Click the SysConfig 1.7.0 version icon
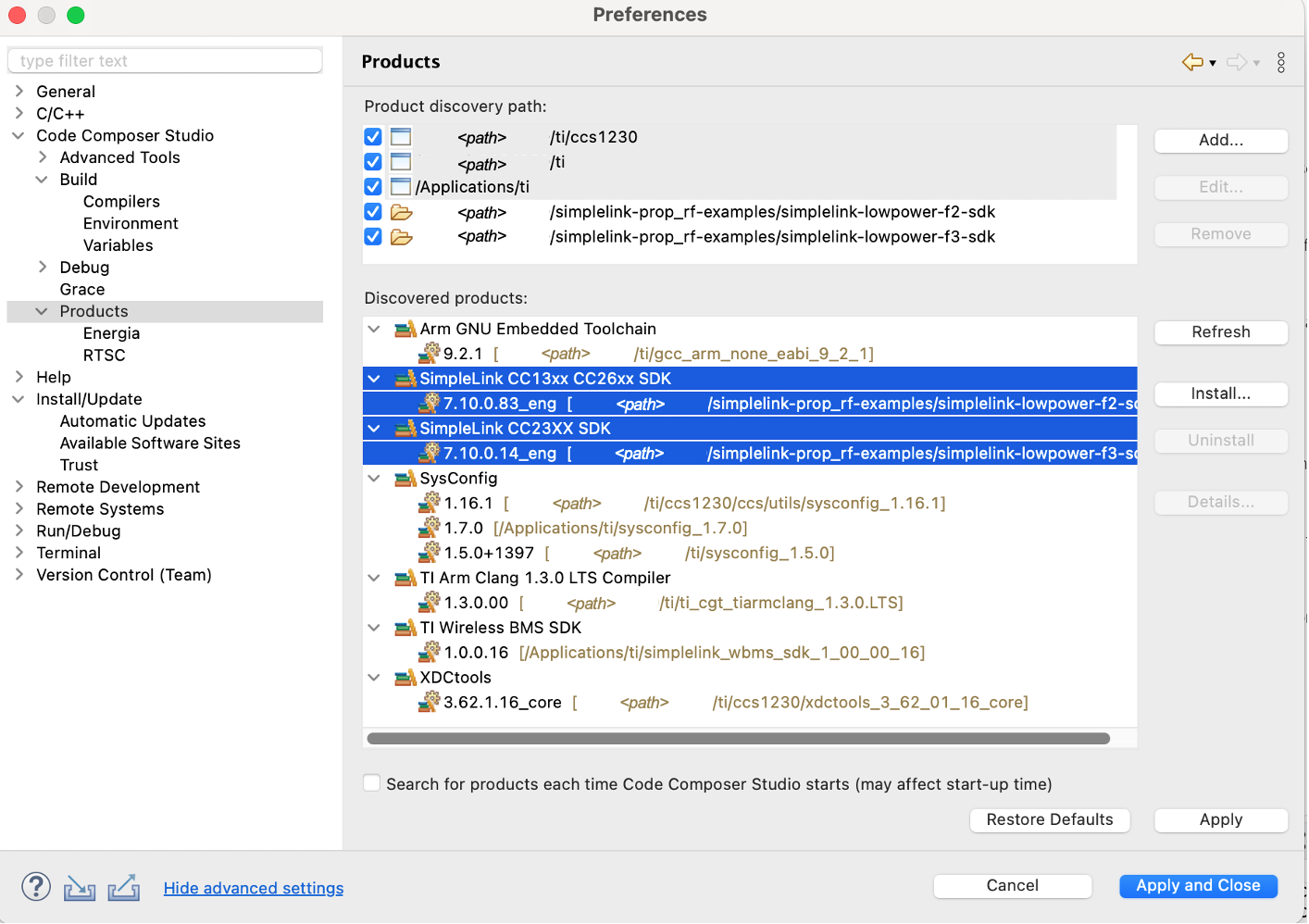 [x=429, y=528]
